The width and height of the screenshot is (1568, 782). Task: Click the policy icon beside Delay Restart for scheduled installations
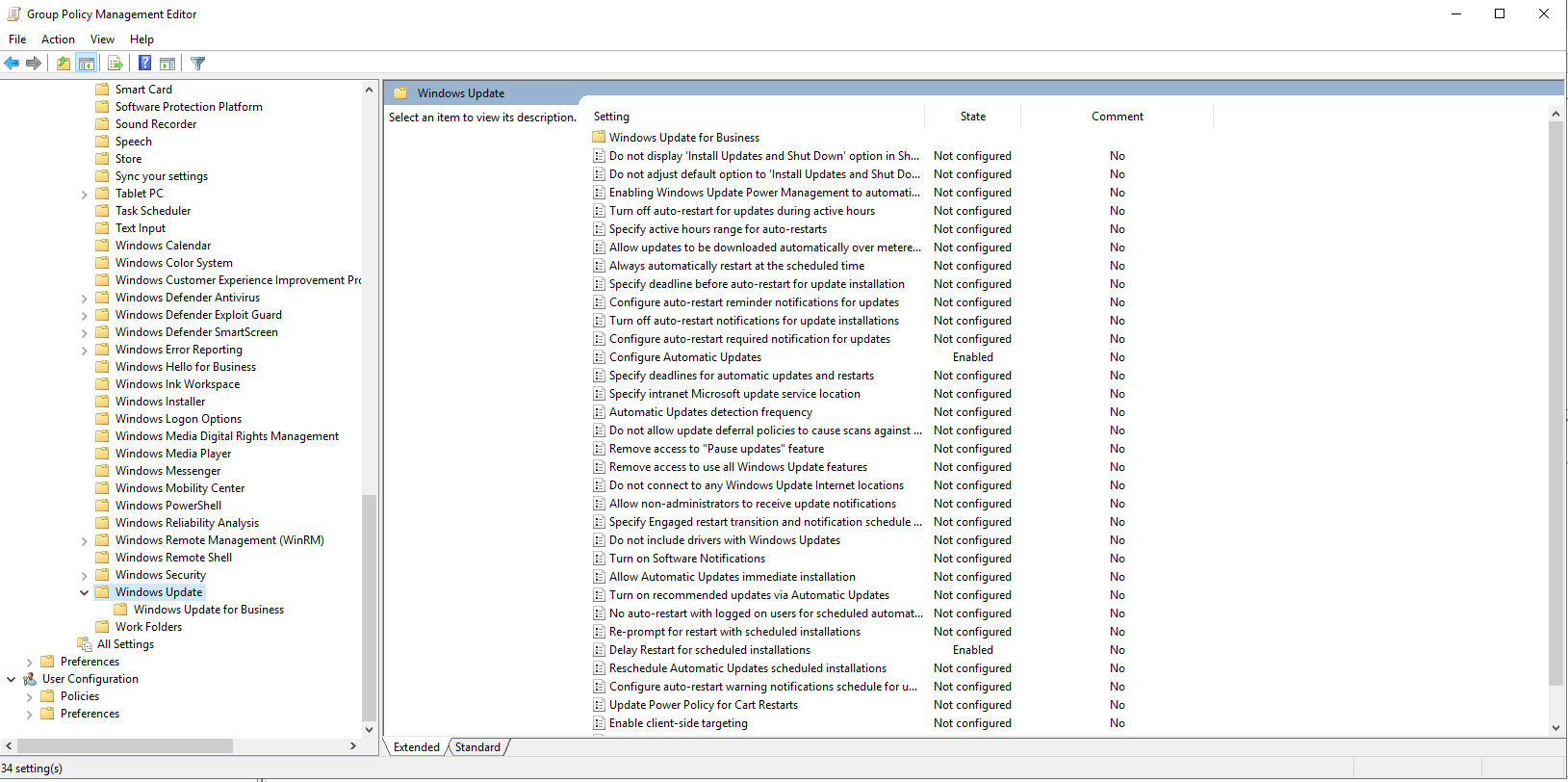(599, 650)
